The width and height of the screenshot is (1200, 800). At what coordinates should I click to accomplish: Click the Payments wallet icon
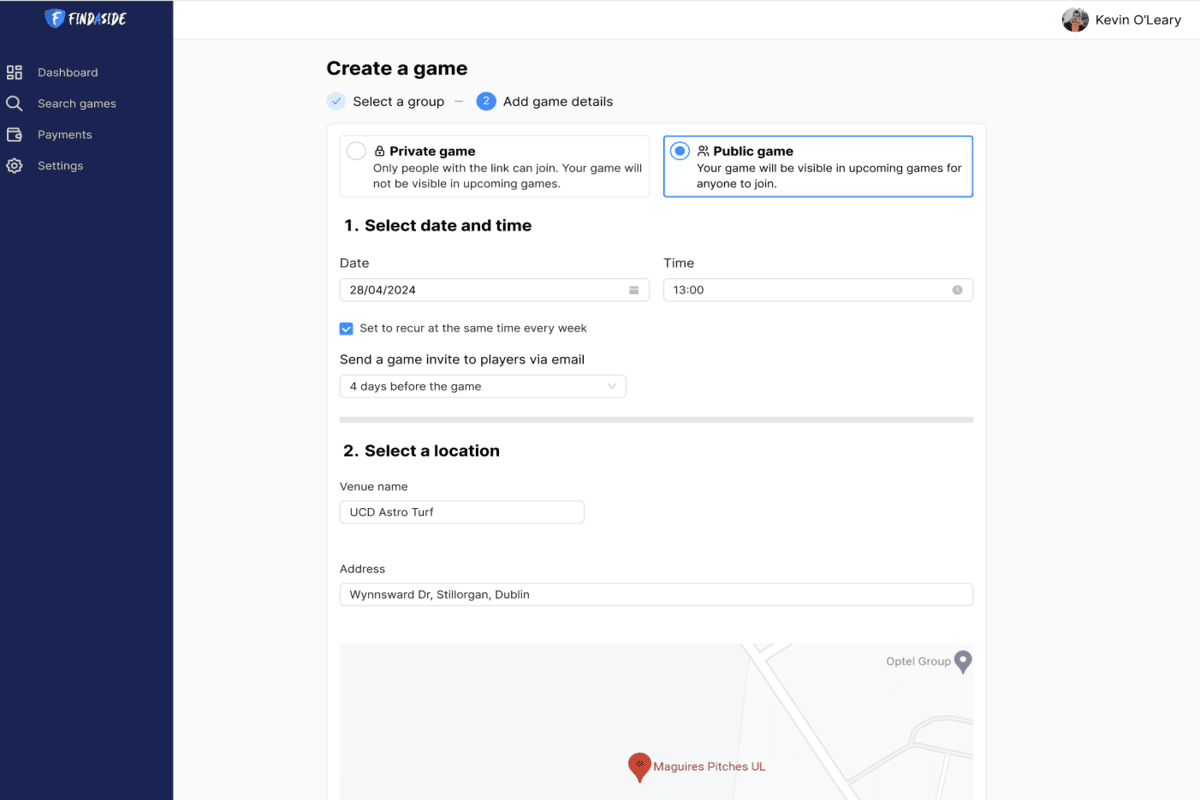click(14, 134)
